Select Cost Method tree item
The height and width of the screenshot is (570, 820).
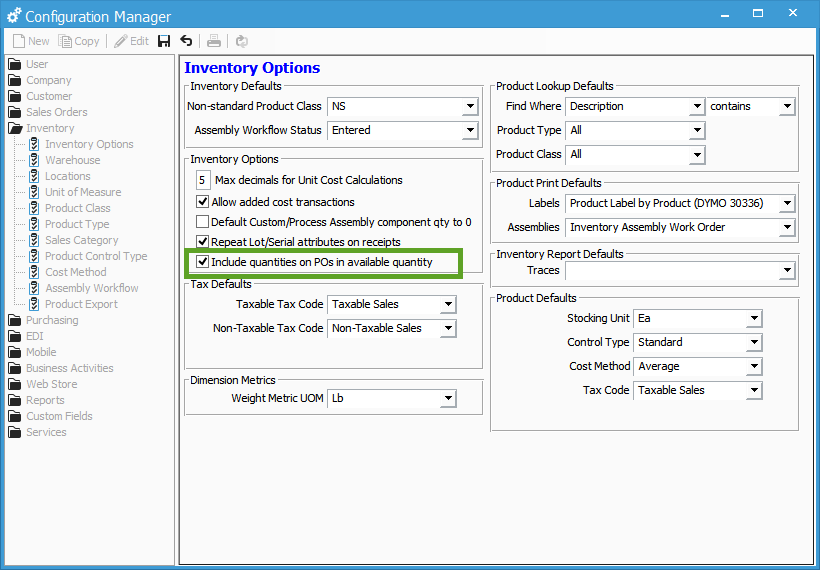point(68,272)
